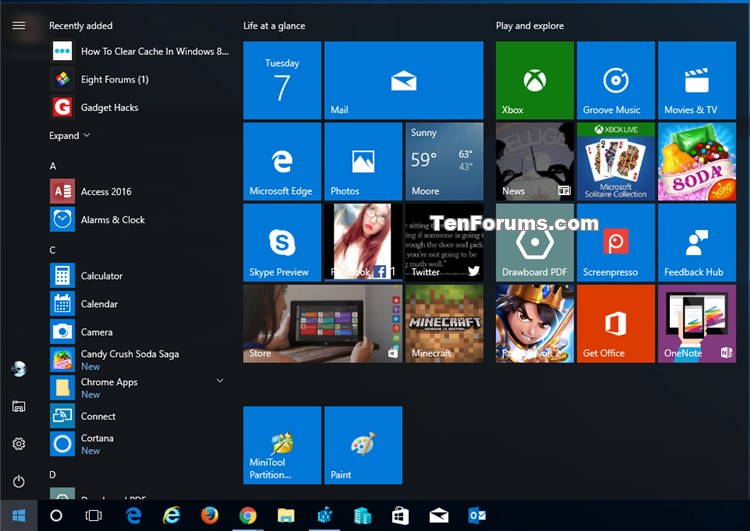The image size is (750, 531).
Task: Open the Paint tile
Action: pyautogui.click(x=363, y=445)
